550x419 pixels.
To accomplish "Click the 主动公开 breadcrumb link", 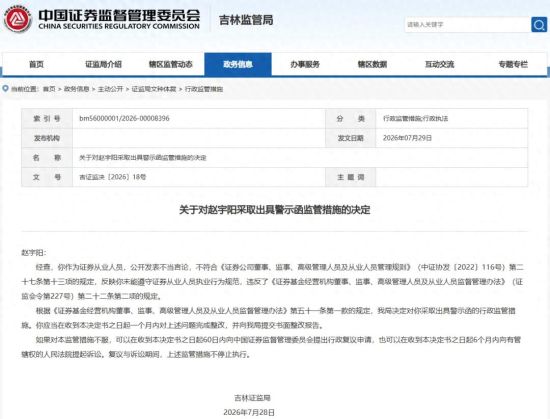I will tap(110, 89).
